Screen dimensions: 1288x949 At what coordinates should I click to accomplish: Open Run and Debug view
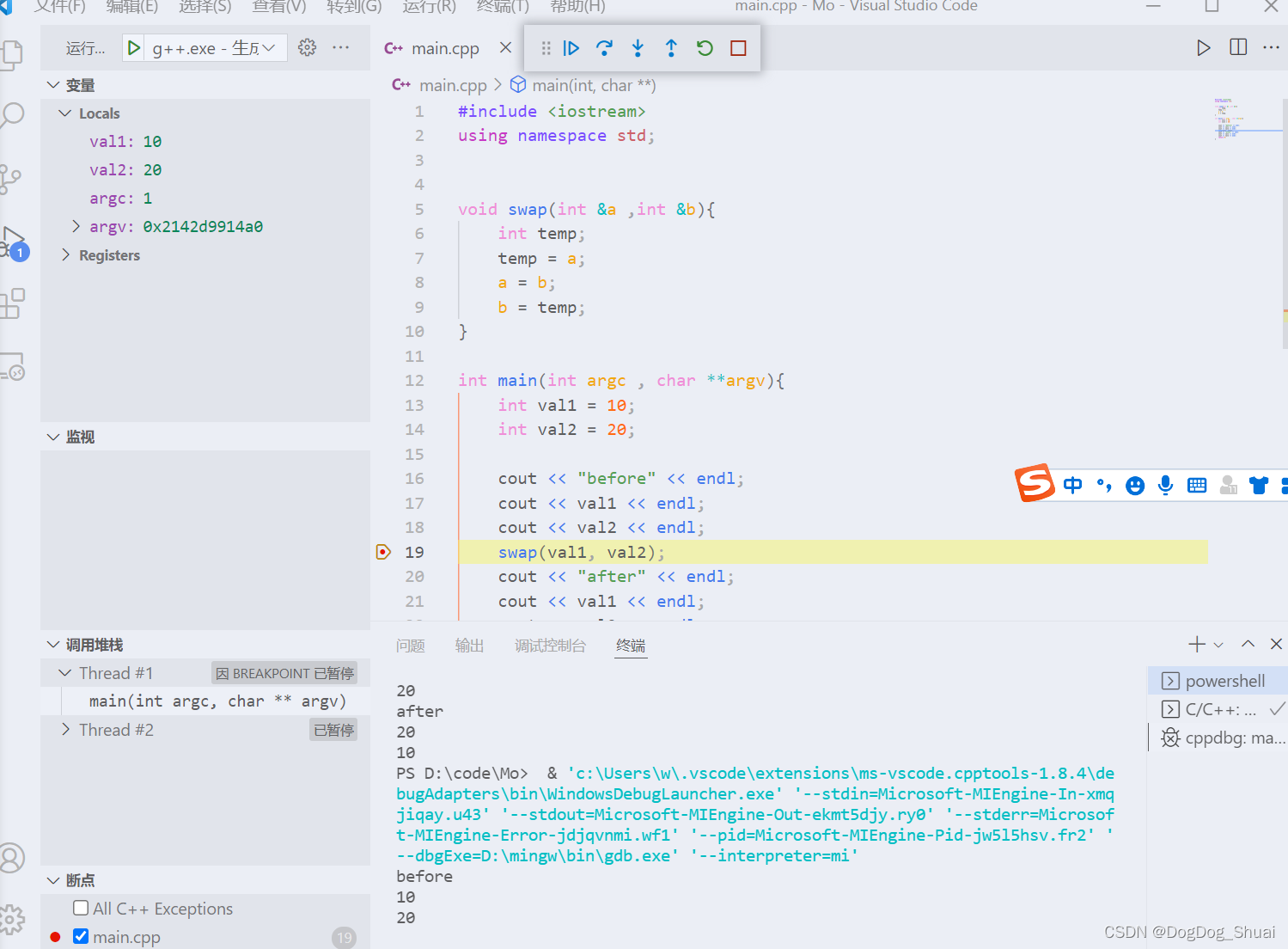click(13, 242)
